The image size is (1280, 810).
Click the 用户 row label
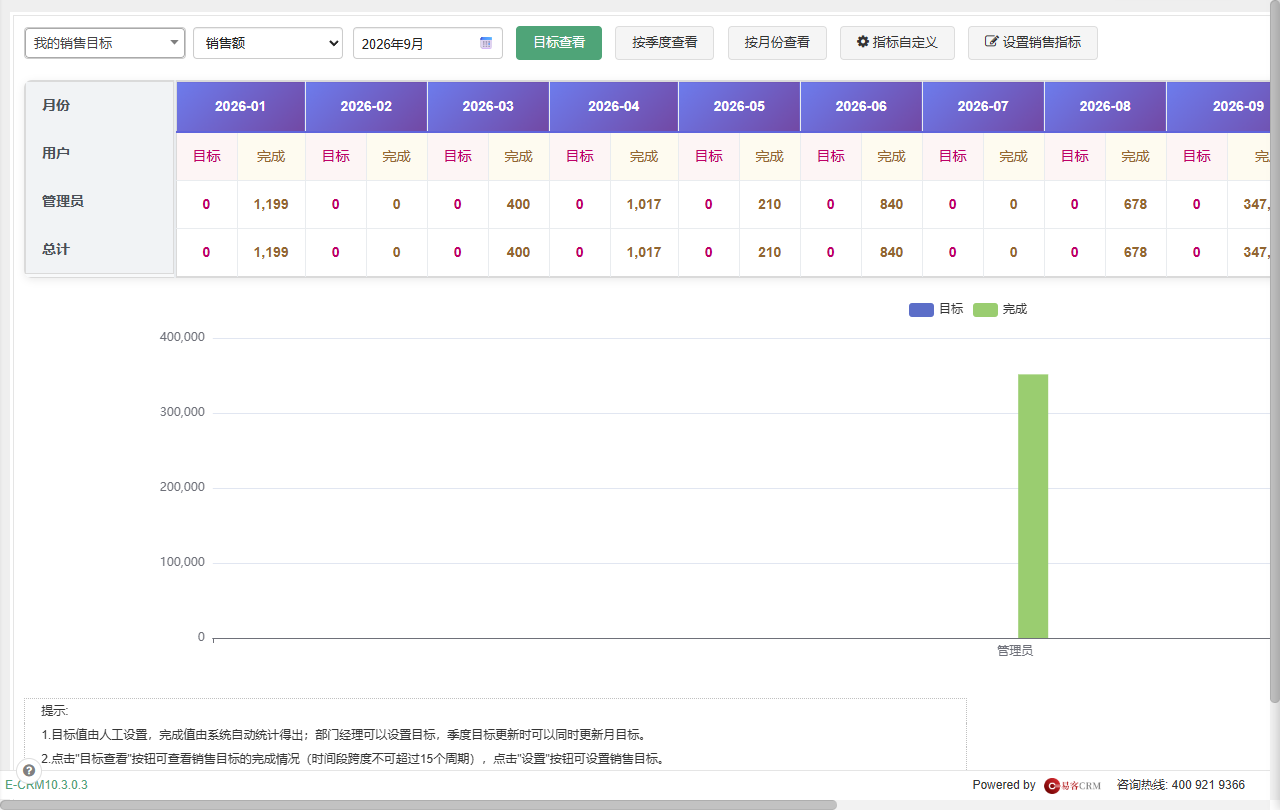coord(56,153)
